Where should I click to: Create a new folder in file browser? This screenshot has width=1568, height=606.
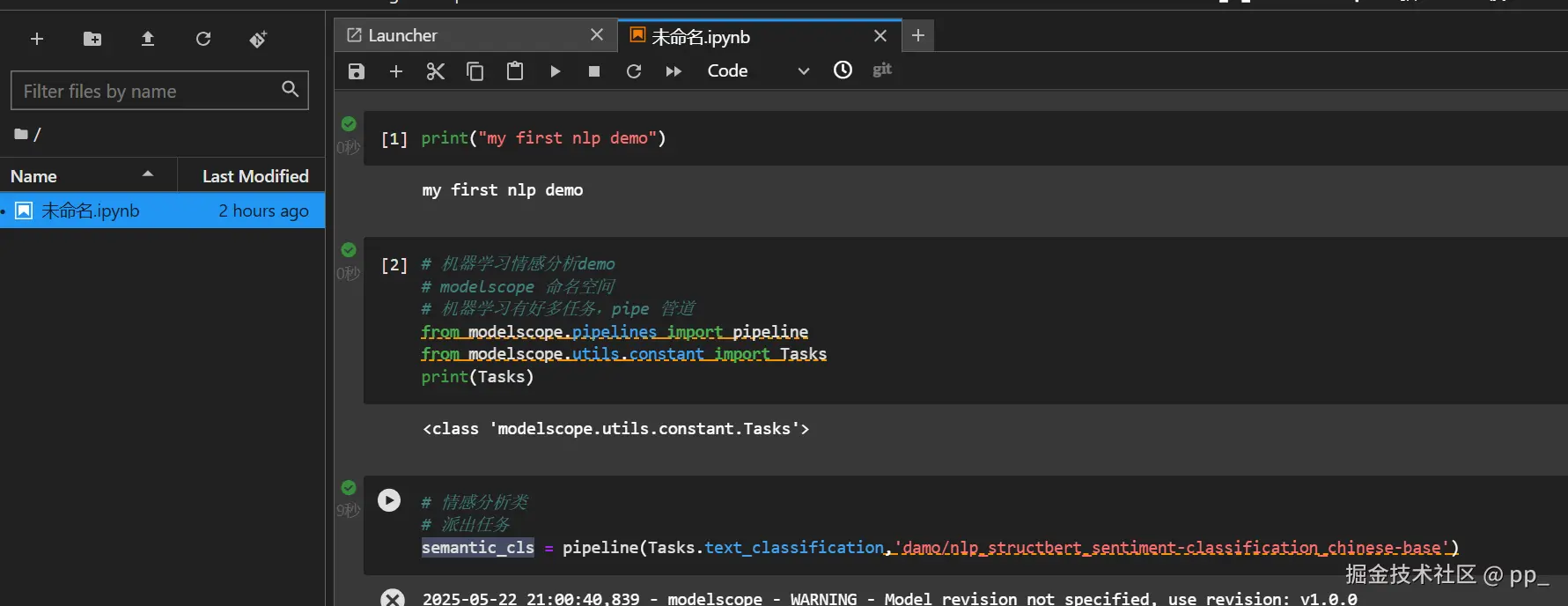coord(92,39)
